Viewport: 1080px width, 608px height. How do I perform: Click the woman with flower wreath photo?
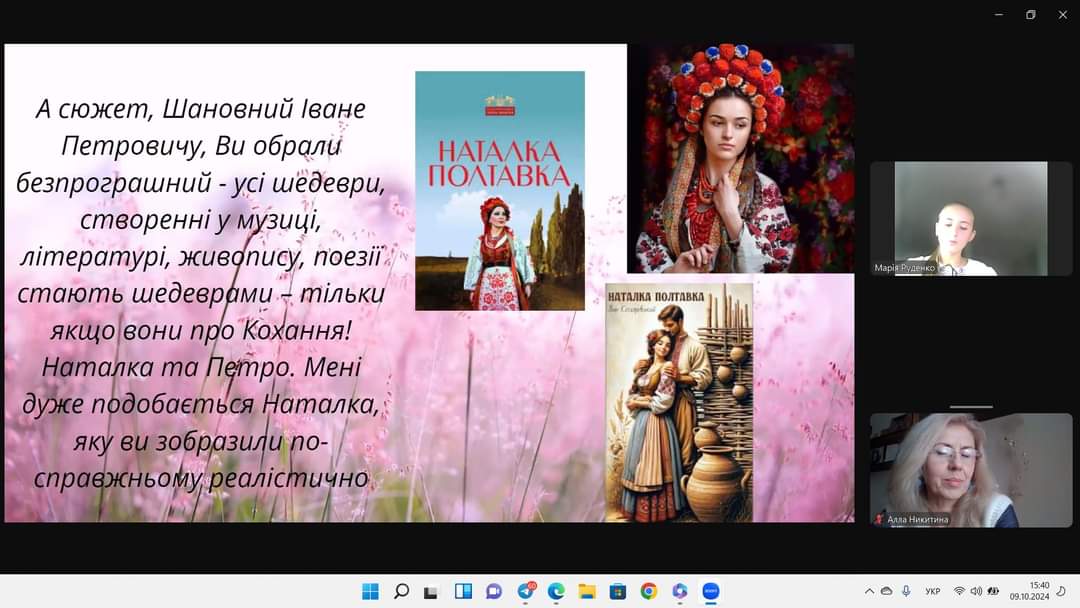click(x=741, y=158)
